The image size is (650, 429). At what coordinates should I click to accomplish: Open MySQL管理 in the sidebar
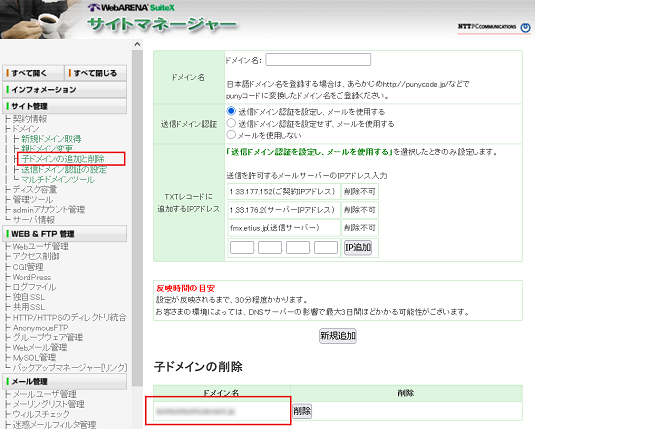pyautogui.click(x=34, y=357)
